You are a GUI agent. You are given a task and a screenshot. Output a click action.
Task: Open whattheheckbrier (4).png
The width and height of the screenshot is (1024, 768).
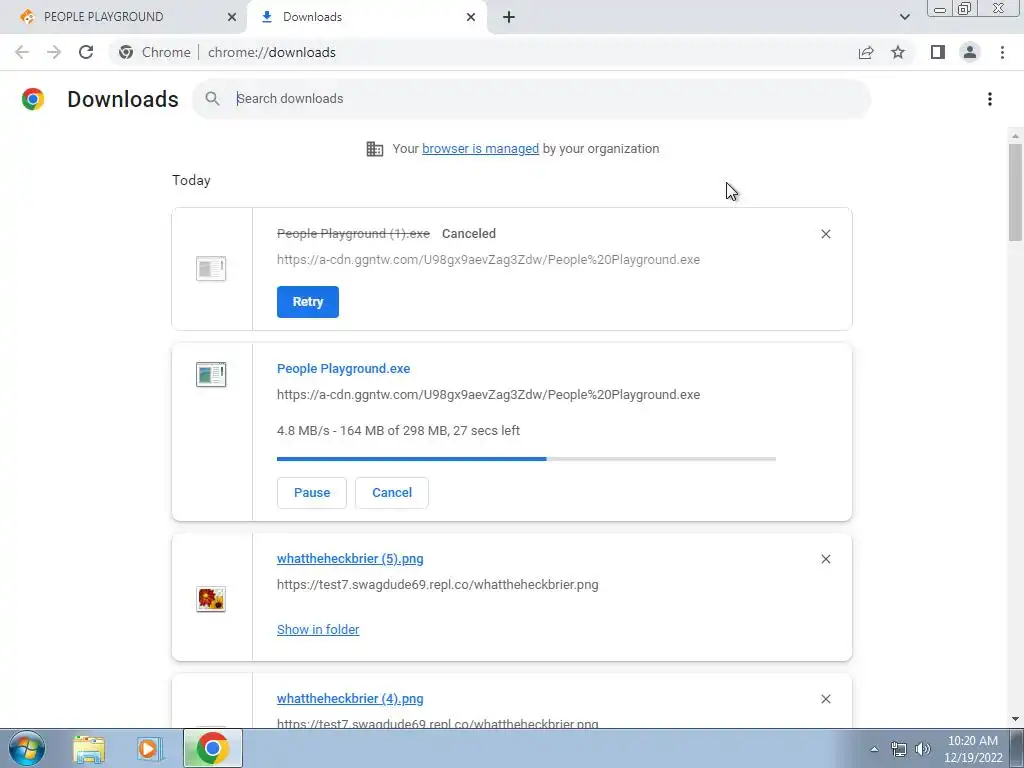click(x=350, y=699)
